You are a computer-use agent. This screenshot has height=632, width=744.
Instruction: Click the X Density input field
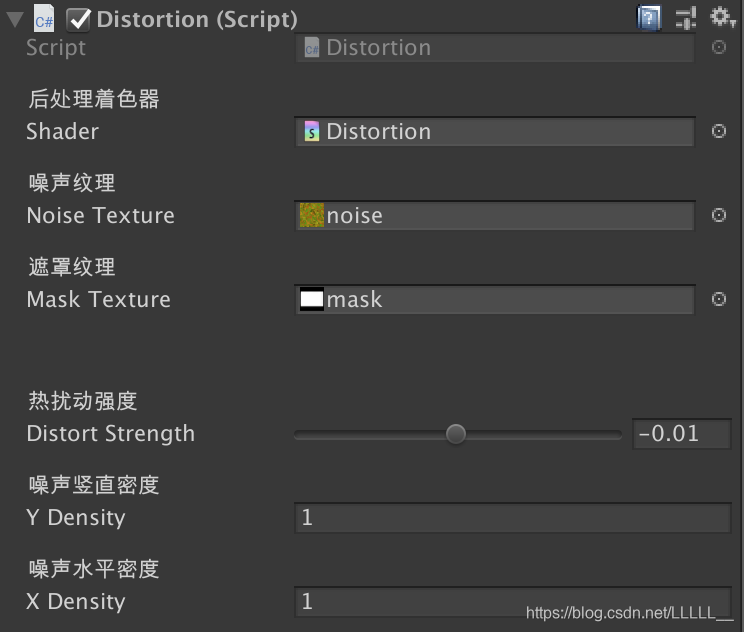click(x=512, y=602)
